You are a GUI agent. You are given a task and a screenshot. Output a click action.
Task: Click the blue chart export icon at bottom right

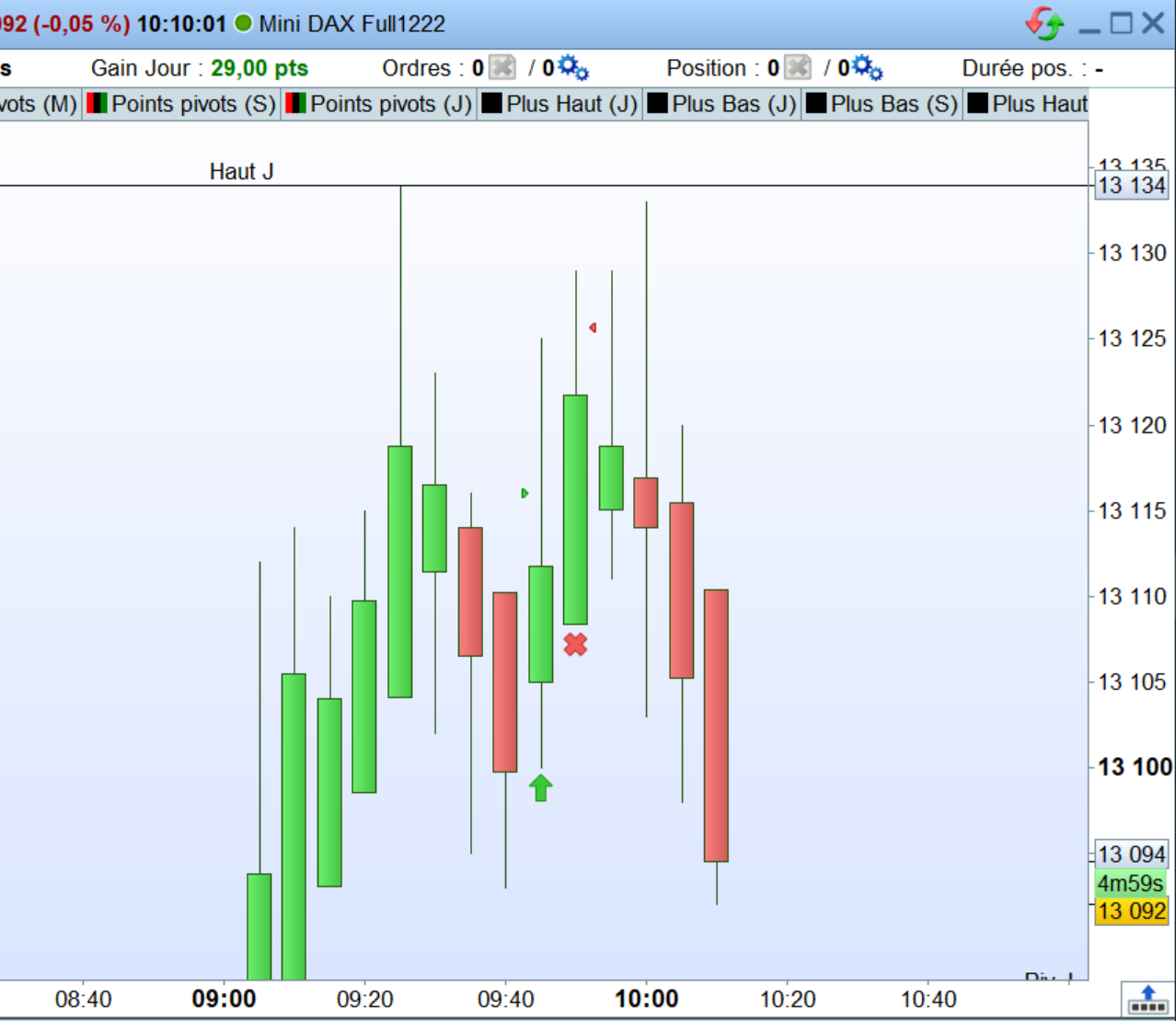1147,999
